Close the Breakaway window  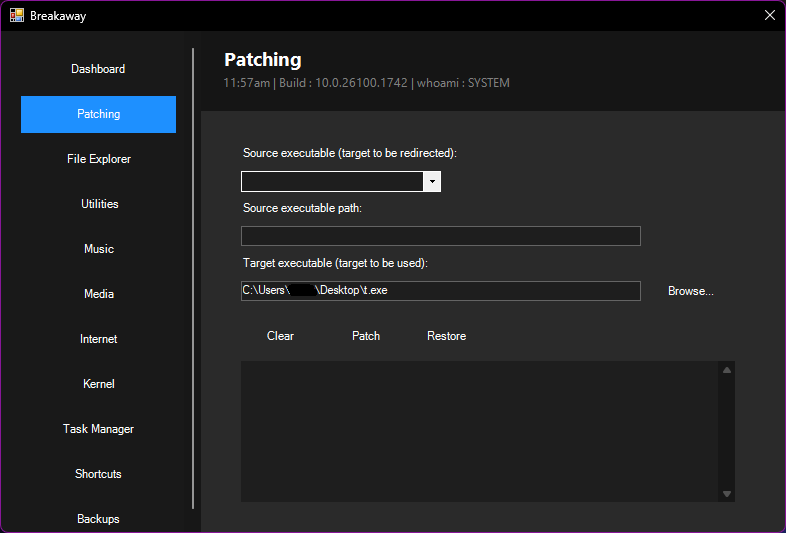(769, 15)
